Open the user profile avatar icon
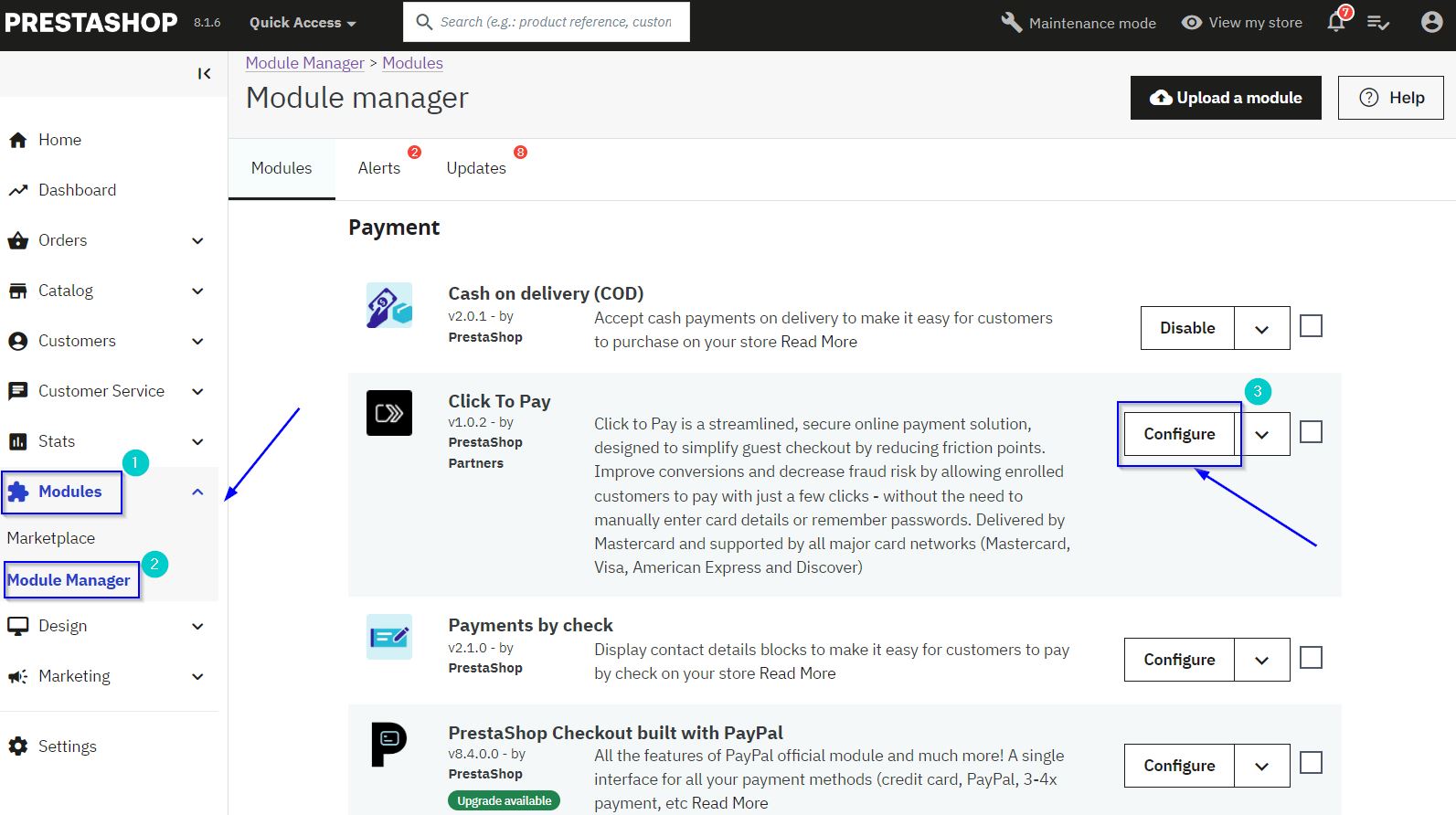 [1431, 22]
